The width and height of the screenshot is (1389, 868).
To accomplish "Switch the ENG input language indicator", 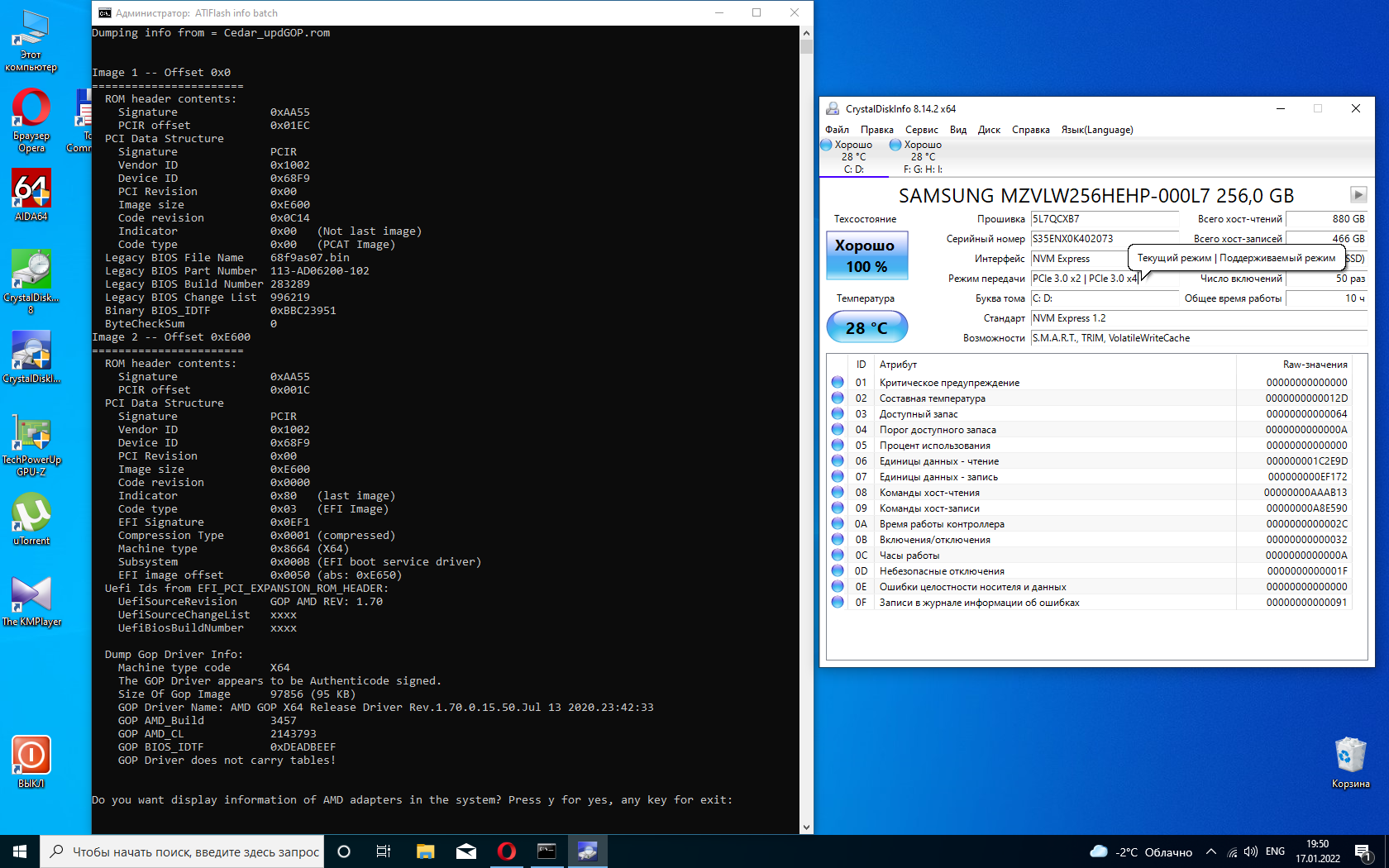I will click(1275, 851).
